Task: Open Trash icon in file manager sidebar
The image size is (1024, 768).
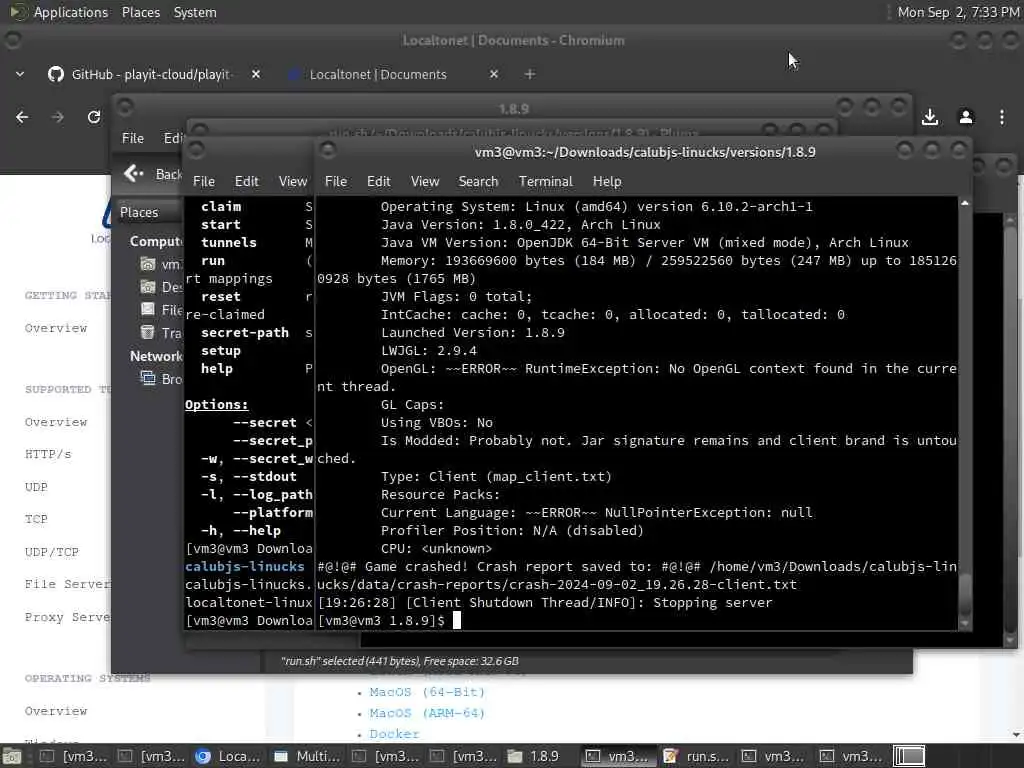Action: click(x=148, y=332)
